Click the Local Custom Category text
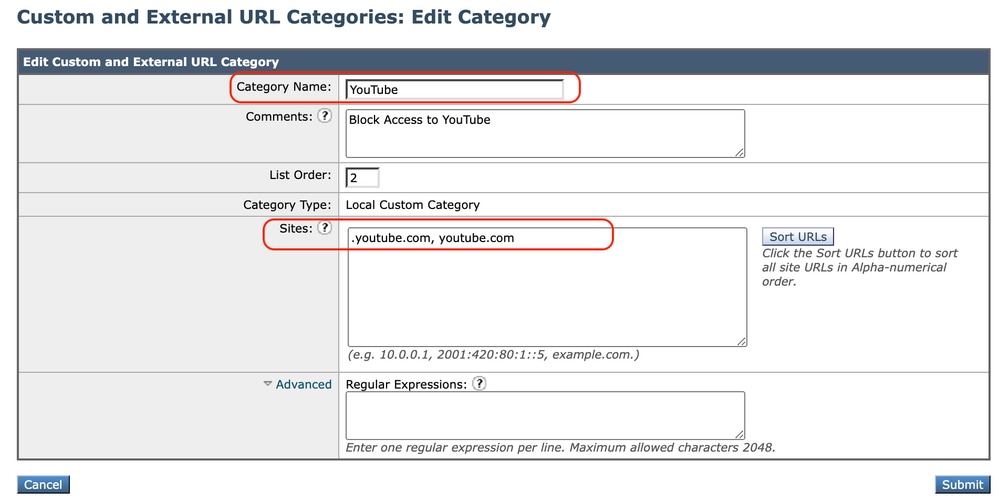Screen dimensions: 999x504 click(x=413, y=205)
